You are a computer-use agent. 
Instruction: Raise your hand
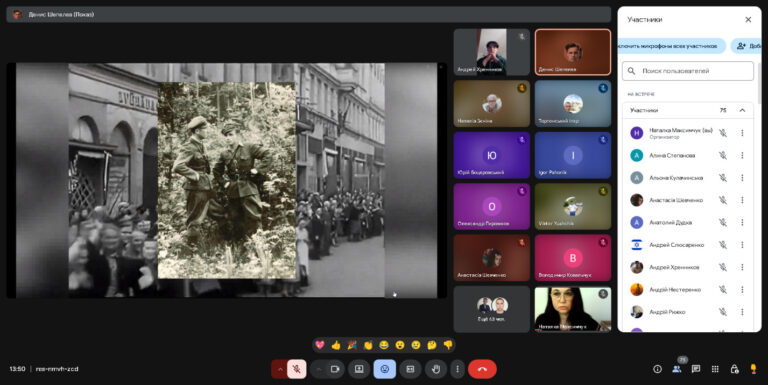coord(436,369)
